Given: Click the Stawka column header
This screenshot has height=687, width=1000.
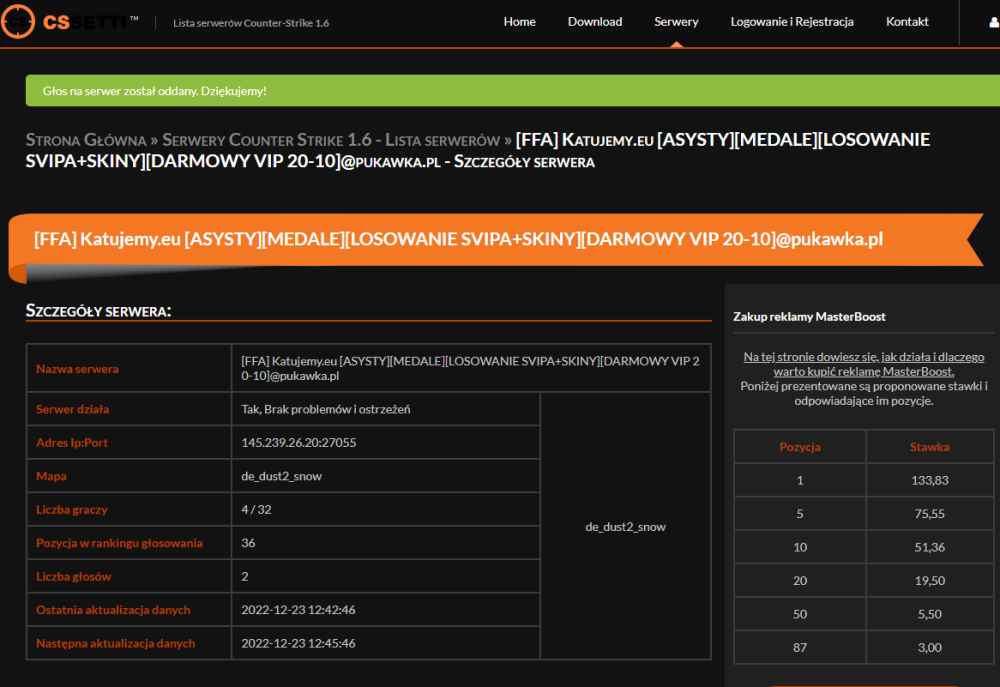Looking at the screenshot, I should pos(929,447).
